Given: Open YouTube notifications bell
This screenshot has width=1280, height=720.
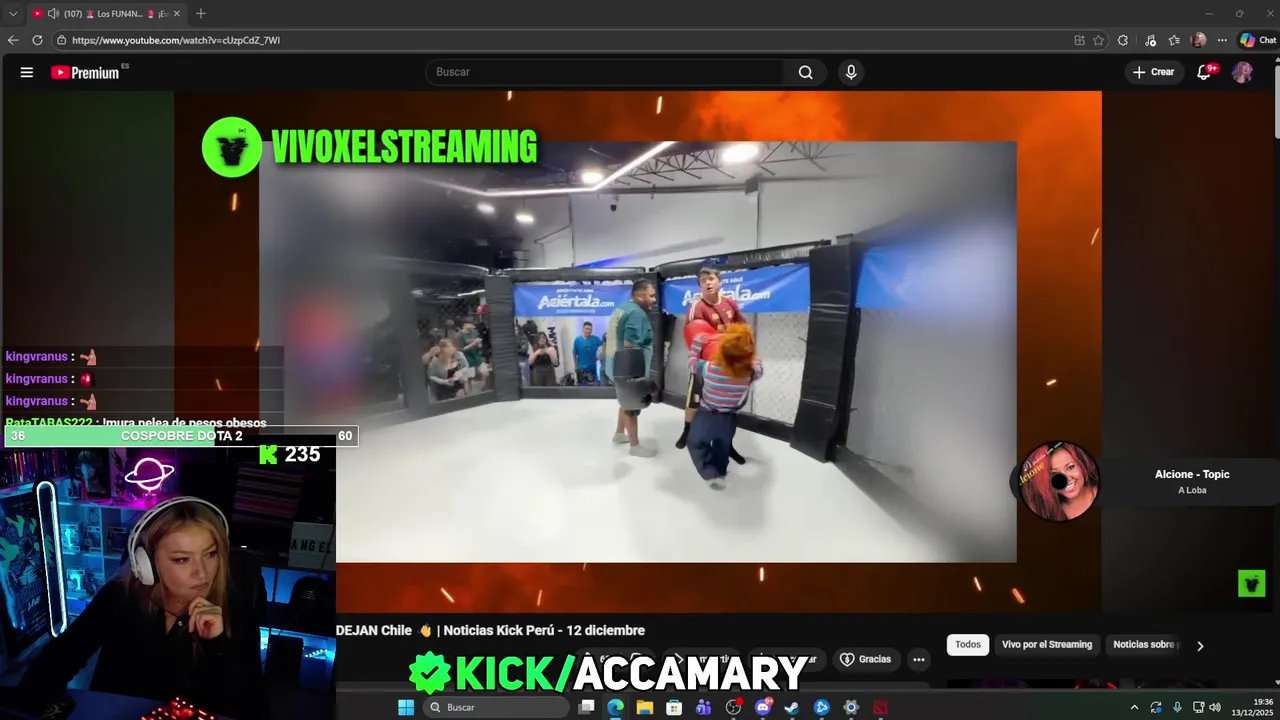Looking at the screenshot, I should click(x=1205, y=72).
